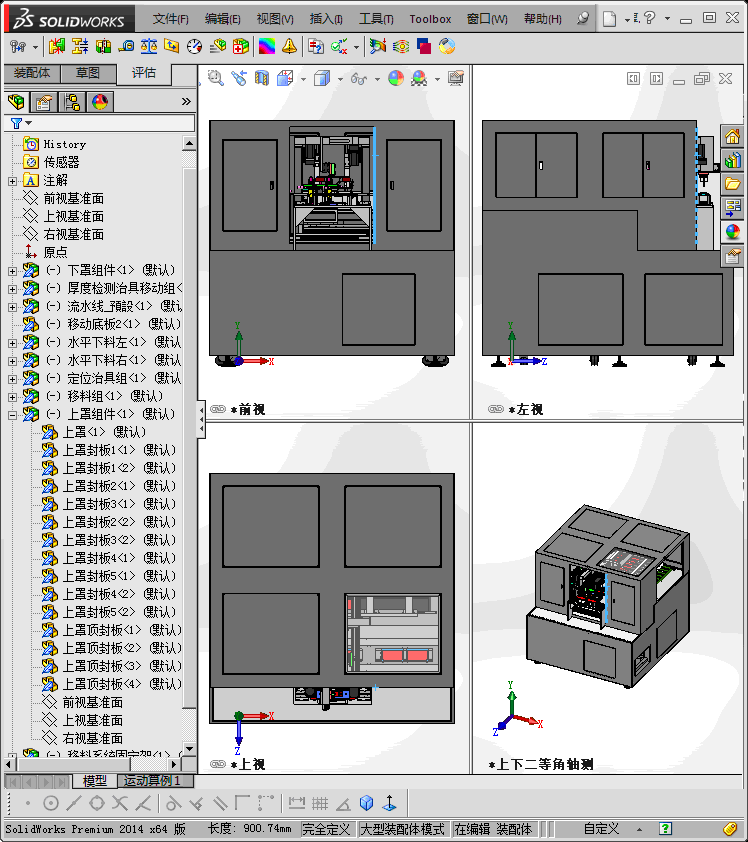Image resolution: width=748 pixels, height=842 pixels.
Task: Open View Orientation dropdown arrow
Action: click(x=303, y=79)
